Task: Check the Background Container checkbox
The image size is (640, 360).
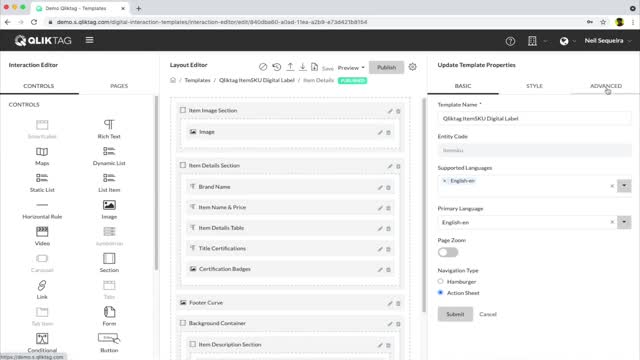Action: pos(183,323)
